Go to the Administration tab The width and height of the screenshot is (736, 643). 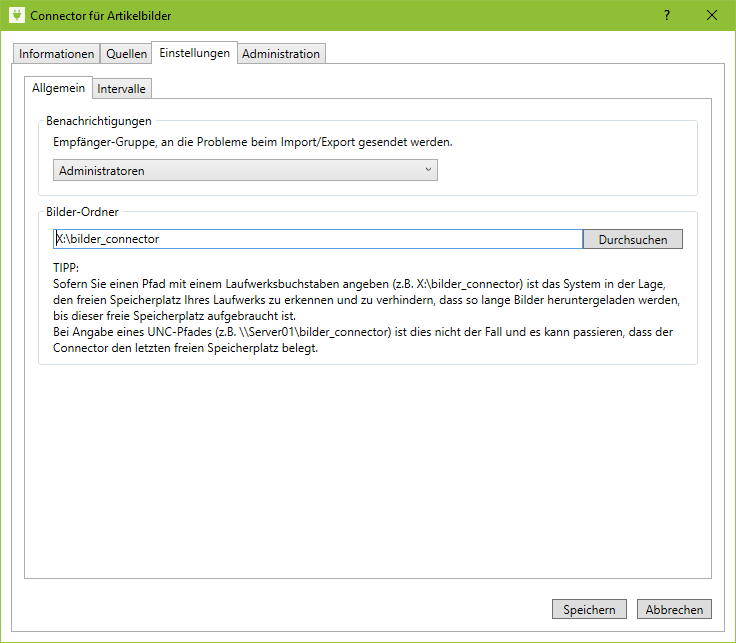pos(281,54)
